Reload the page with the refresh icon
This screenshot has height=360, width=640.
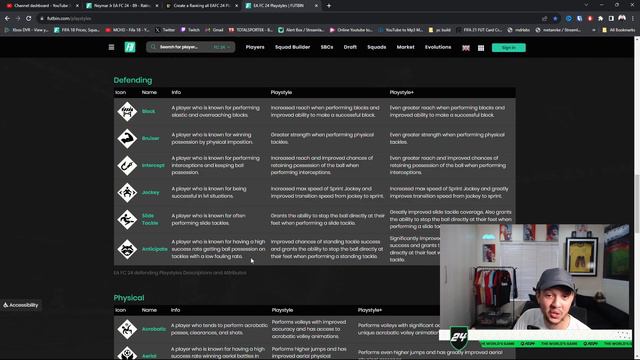(29, 18)
